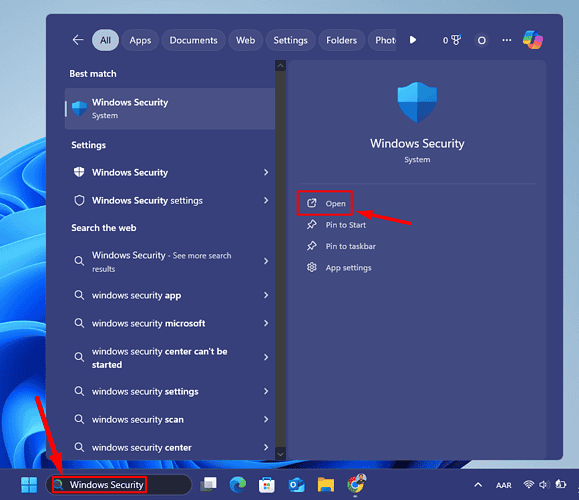
Task: Click the App settings gear icon
Action: (312, 267)
